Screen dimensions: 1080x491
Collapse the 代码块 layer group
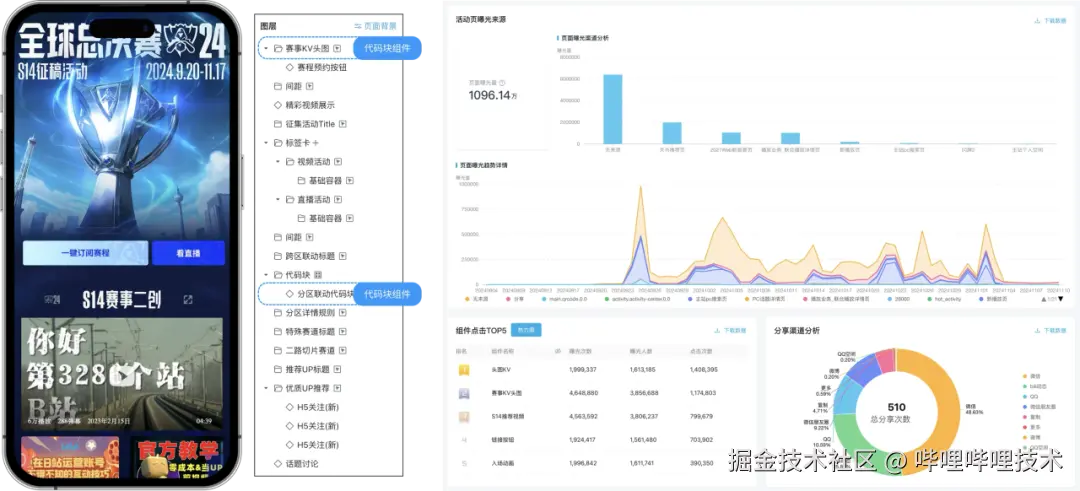(267, 275)
